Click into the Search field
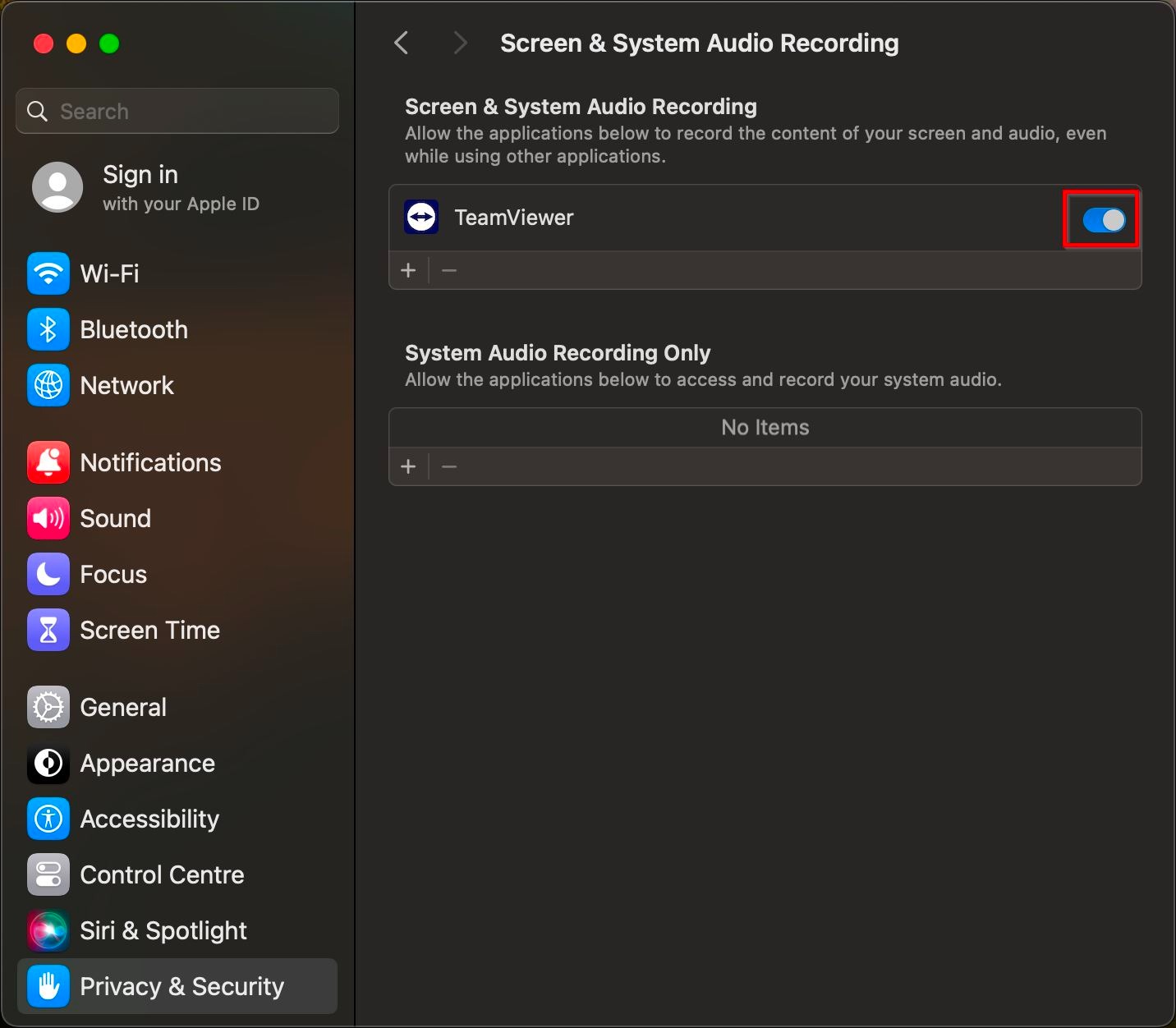Image resolution: width=1176 pixels, height=1028 pixels. pos(189,111)
